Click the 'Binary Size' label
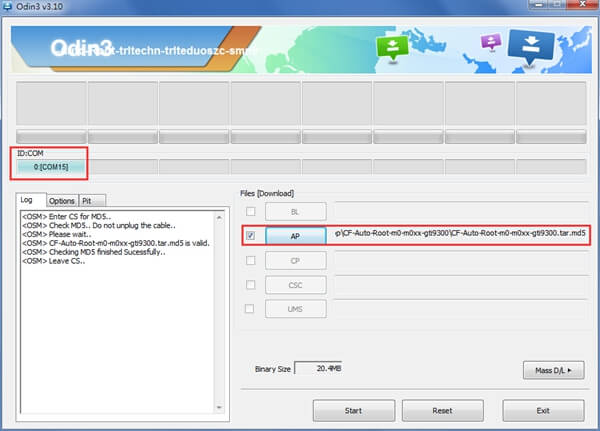This screenshot has width=600, height=431. (273, 369)
